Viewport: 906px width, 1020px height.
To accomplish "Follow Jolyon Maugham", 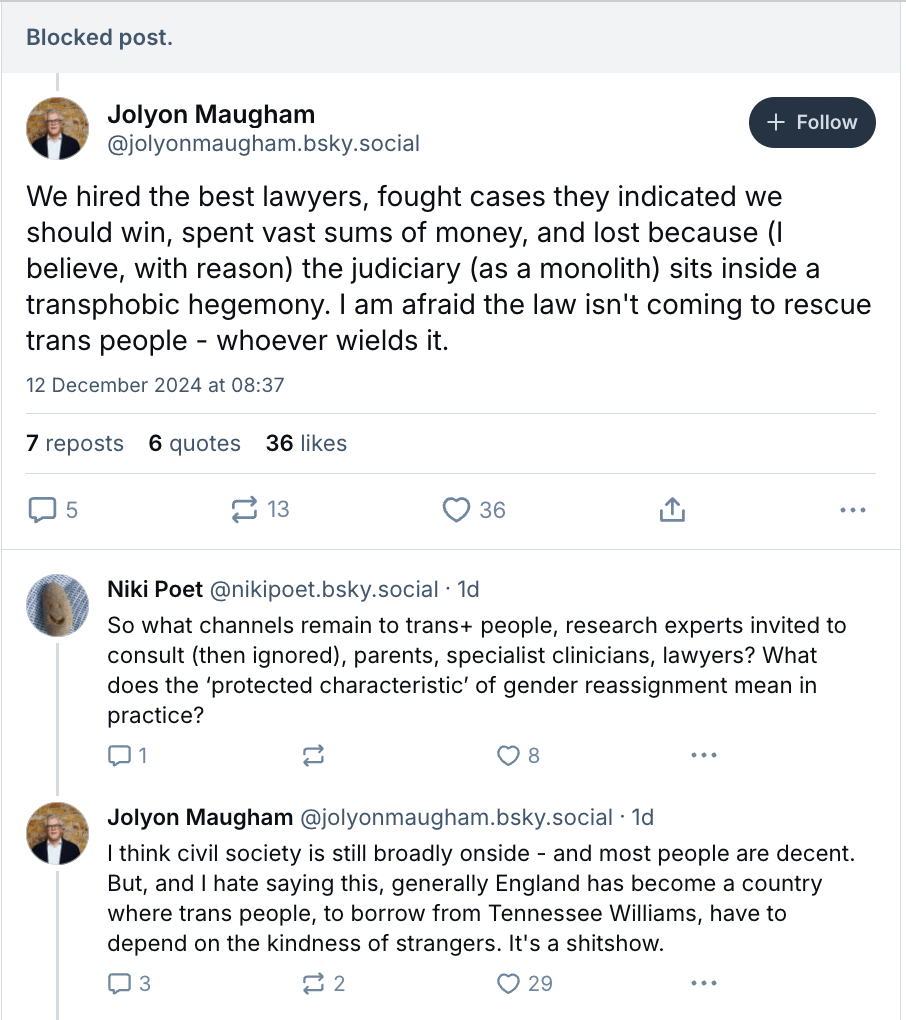I will pyautogui.click(x=812, y=122).
